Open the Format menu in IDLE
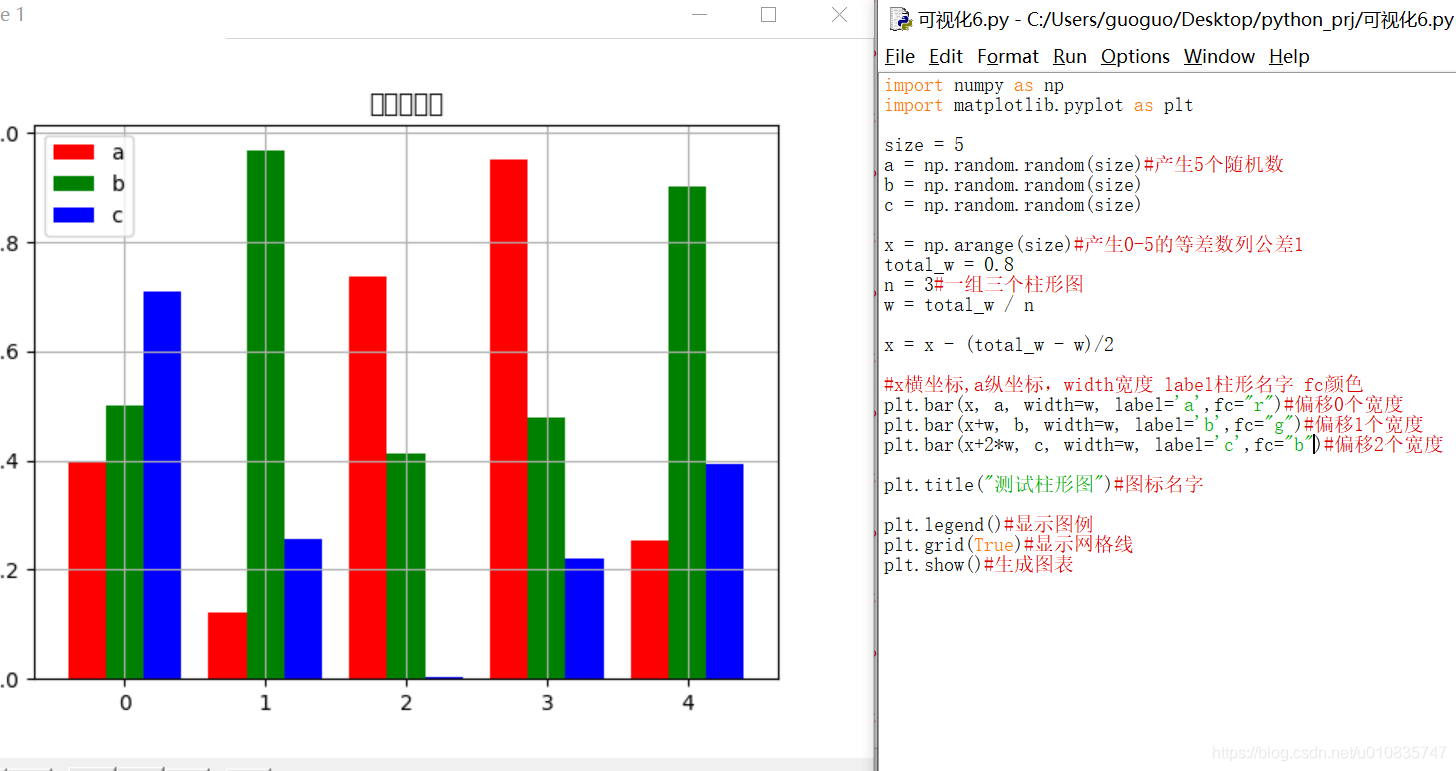 coord(1008,57)
